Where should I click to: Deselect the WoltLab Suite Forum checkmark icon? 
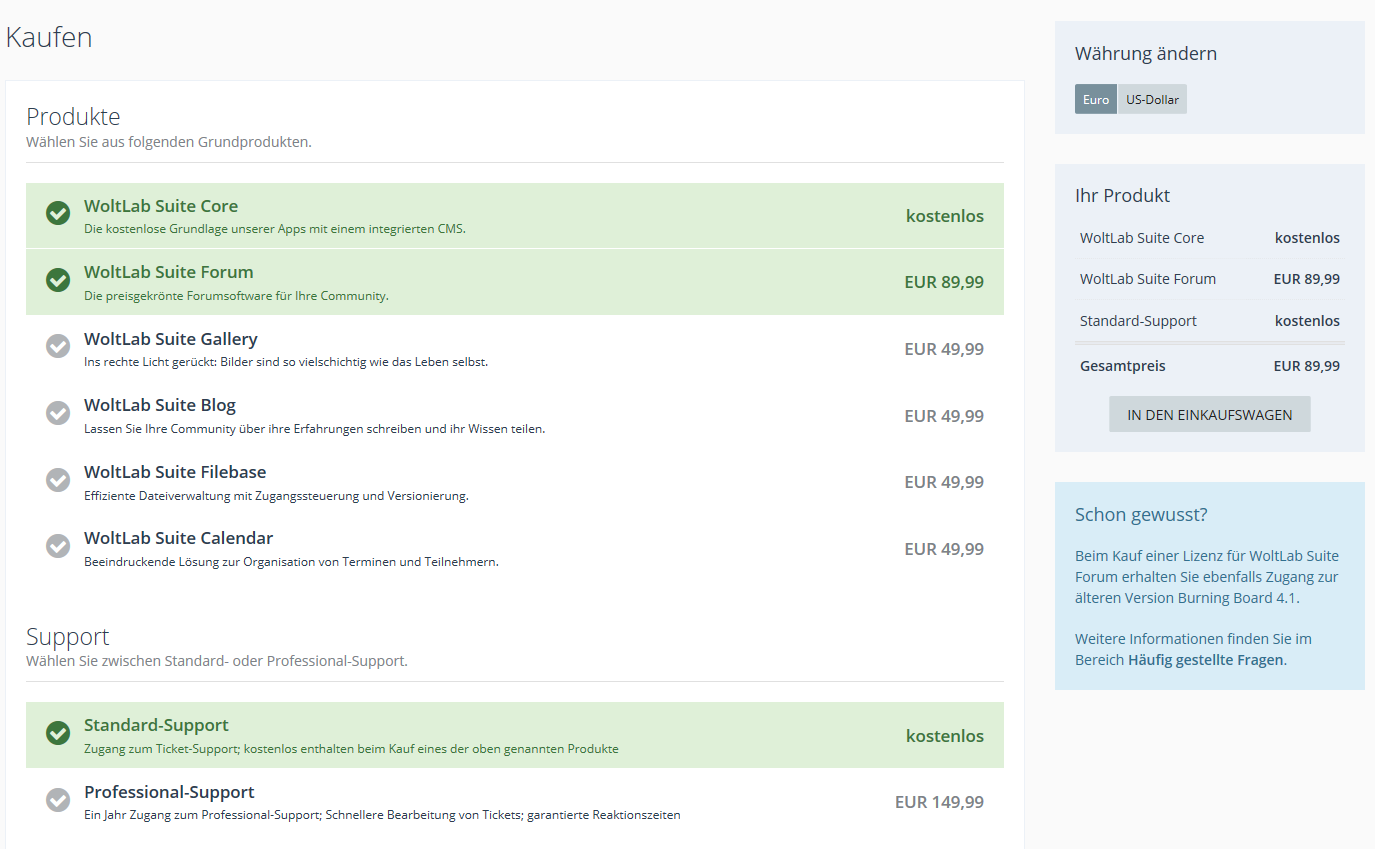(x=58, y=280)
